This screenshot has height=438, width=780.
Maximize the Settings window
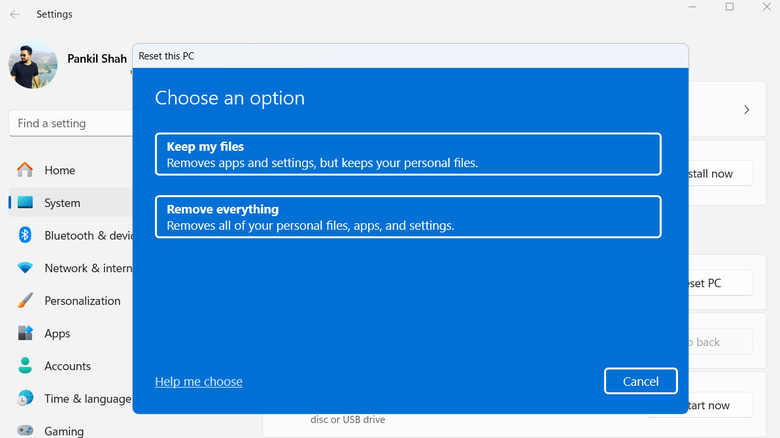729,8
